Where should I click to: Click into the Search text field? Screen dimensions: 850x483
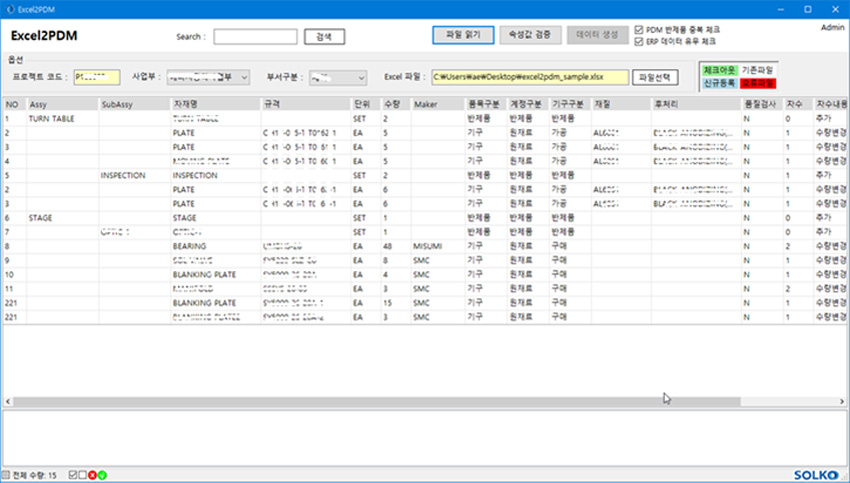[x=255, y=36]
